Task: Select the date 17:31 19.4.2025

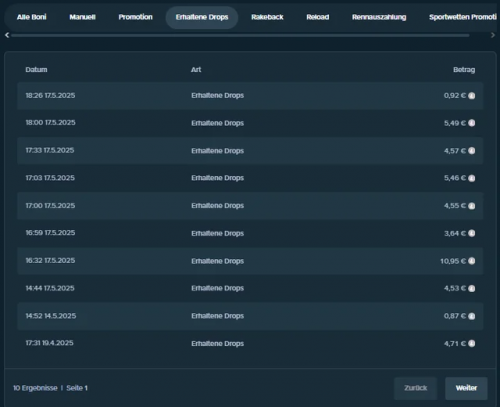Action: 49,343
